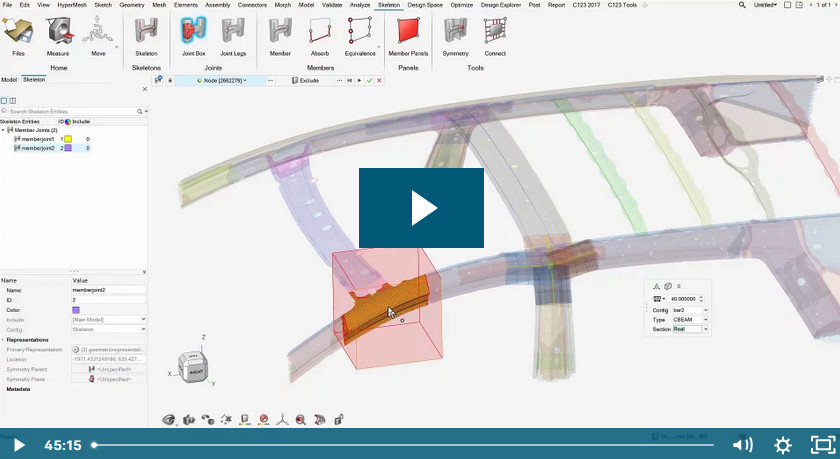Mute the video using speaker icon
840x459 pixels.
[742, 445]
